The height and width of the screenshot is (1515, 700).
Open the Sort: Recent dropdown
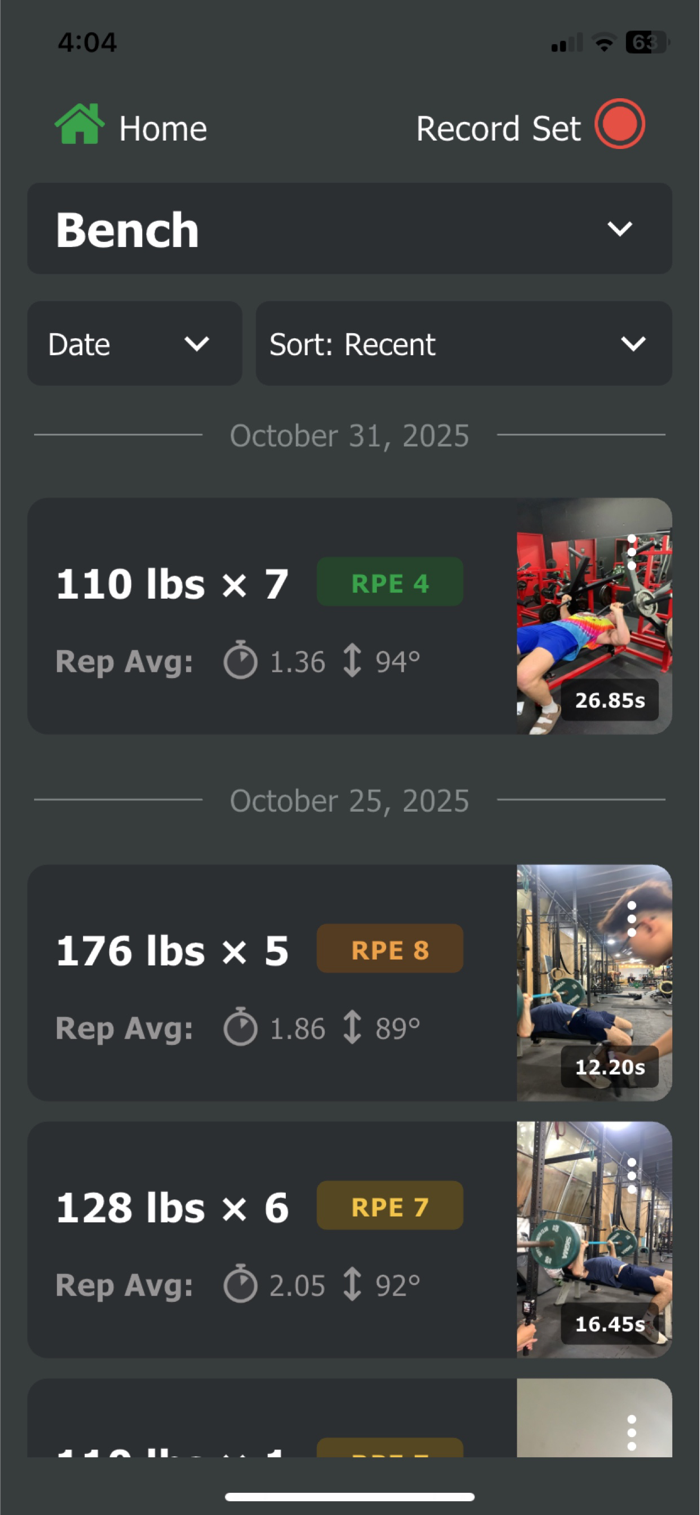pos(464,344)
